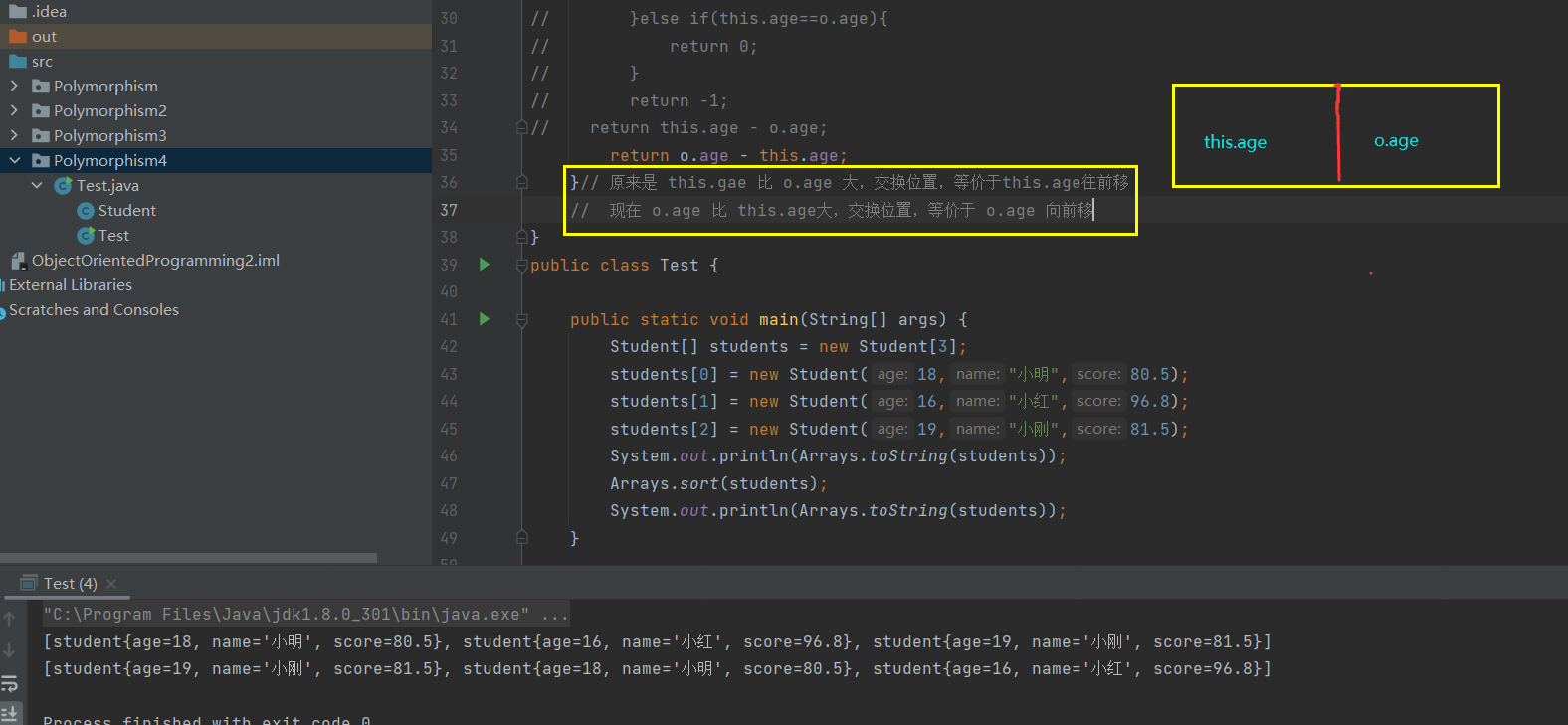Click the Student class icon in tree
This screenshot has height=725, width=1568.
(86, 211)
